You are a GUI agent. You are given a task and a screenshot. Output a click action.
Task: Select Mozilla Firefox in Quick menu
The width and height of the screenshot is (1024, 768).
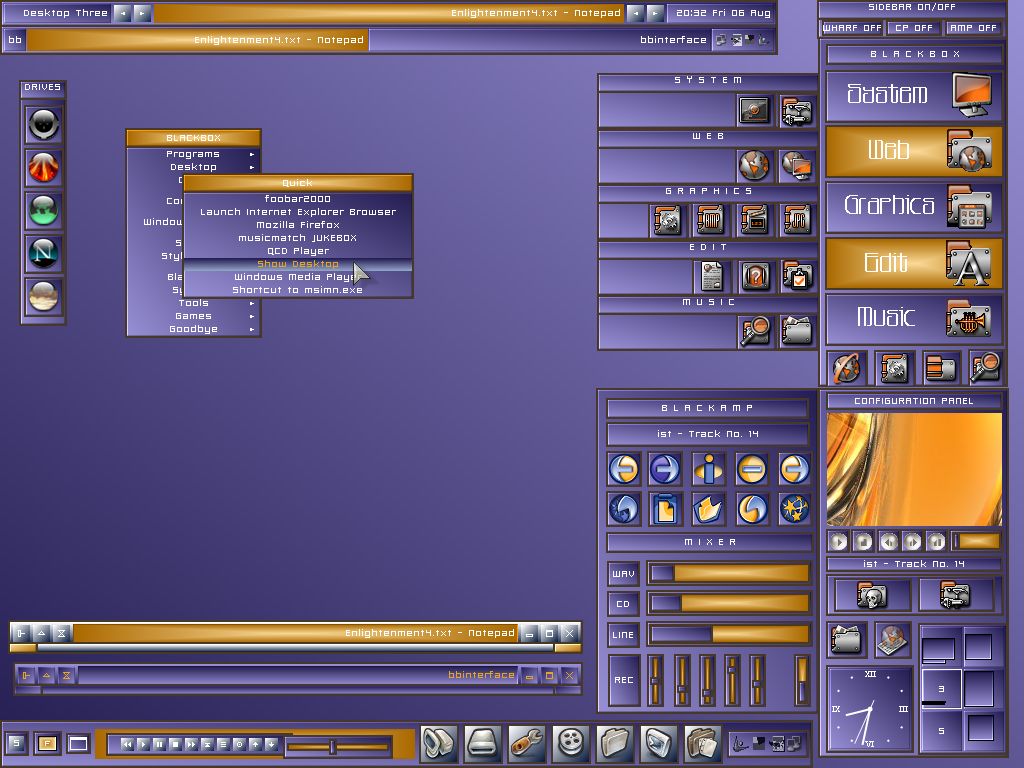(x=298, y=225)
